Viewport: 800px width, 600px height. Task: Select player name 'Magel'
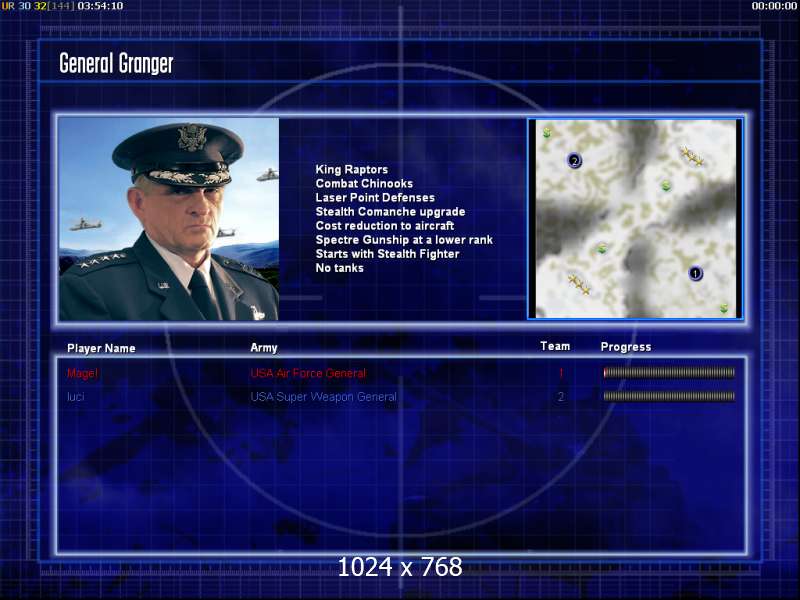coord(82,373)
